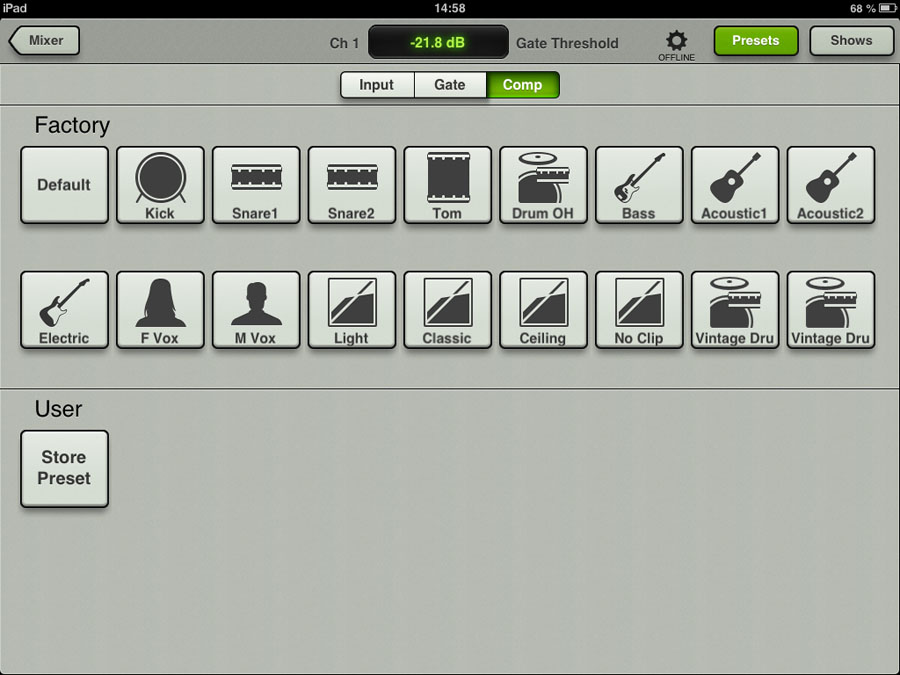Screen dimensions: 900x675
Task: Load the Bass guitar preset
Action: pos(639,185)
